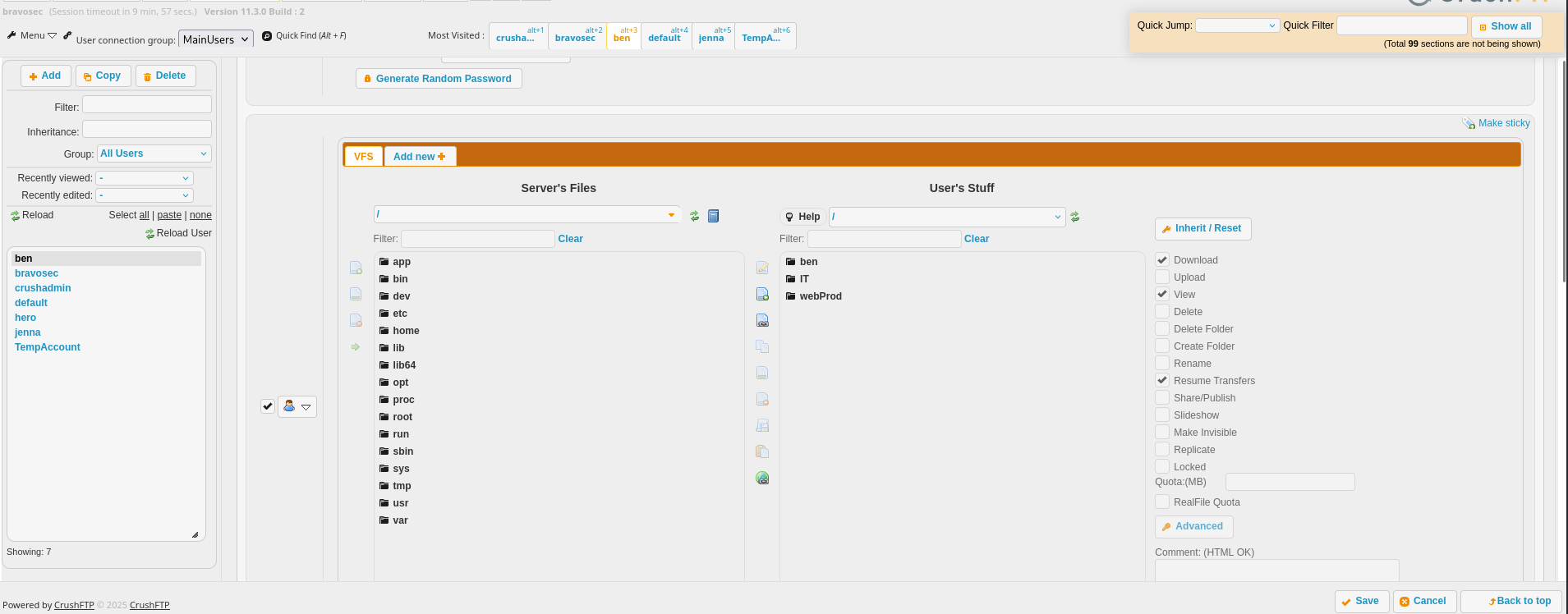Screen dimensions: 1568x614
Task: Uncheck the Download permission
Action: [1162, 260]
